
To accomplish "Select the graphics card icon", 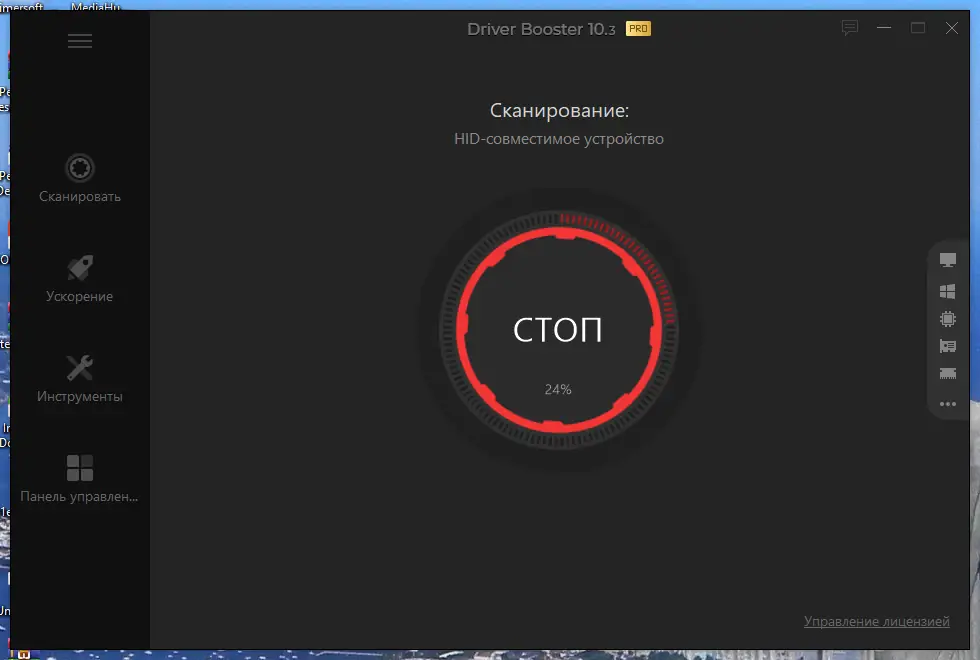I will [947, 346].
